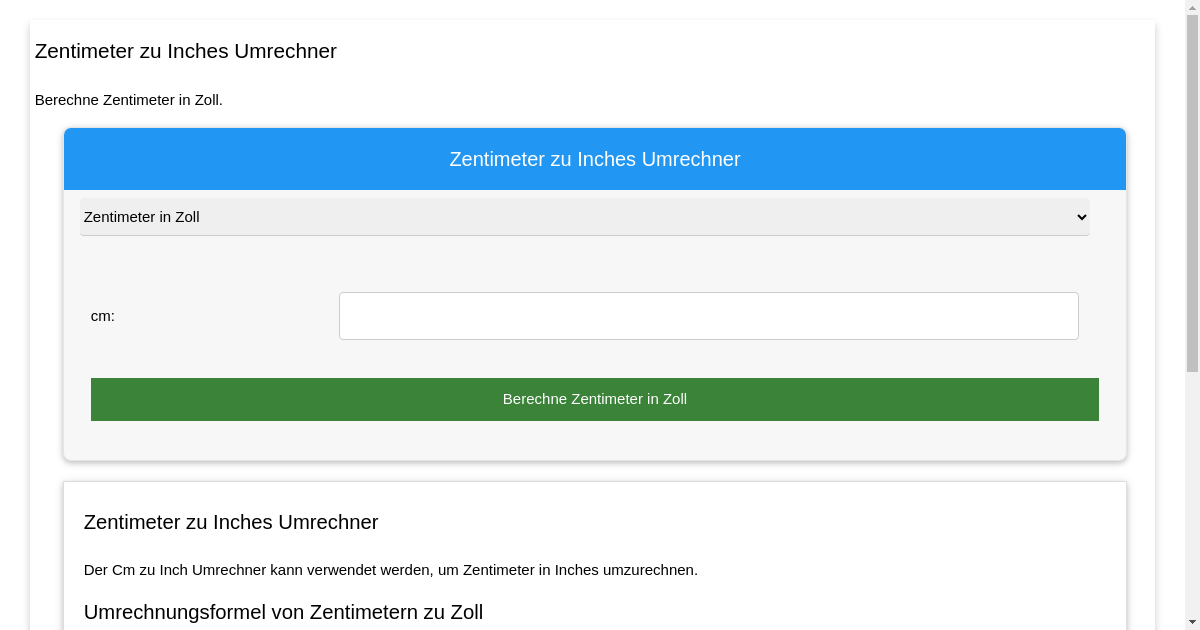Click the scrollbar up arrow

(1192, 7)
